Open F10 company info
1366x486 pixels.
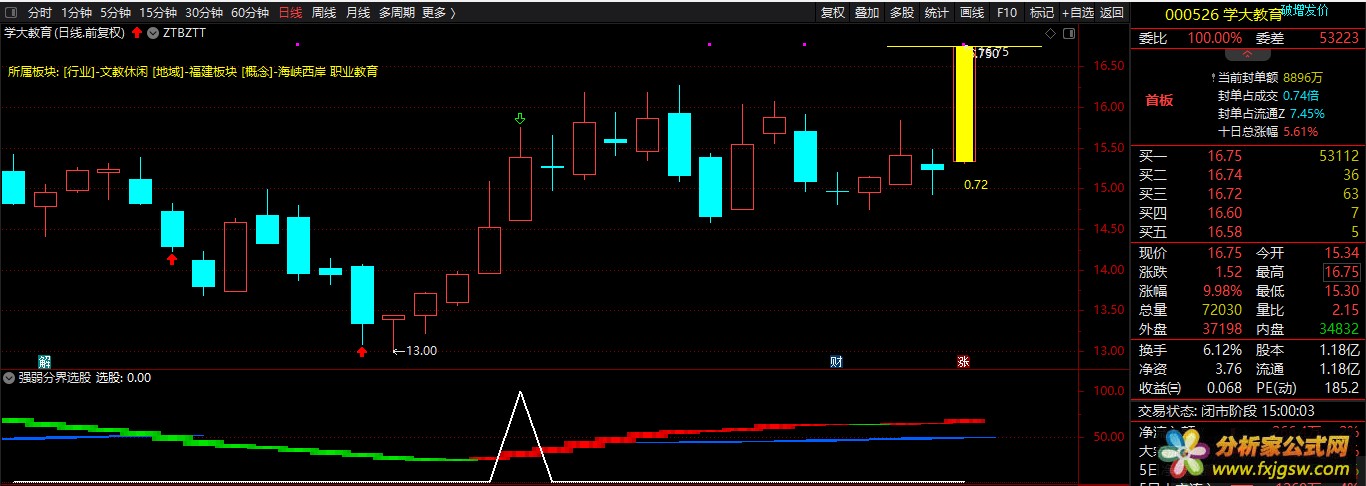[x=1007, y=13]
